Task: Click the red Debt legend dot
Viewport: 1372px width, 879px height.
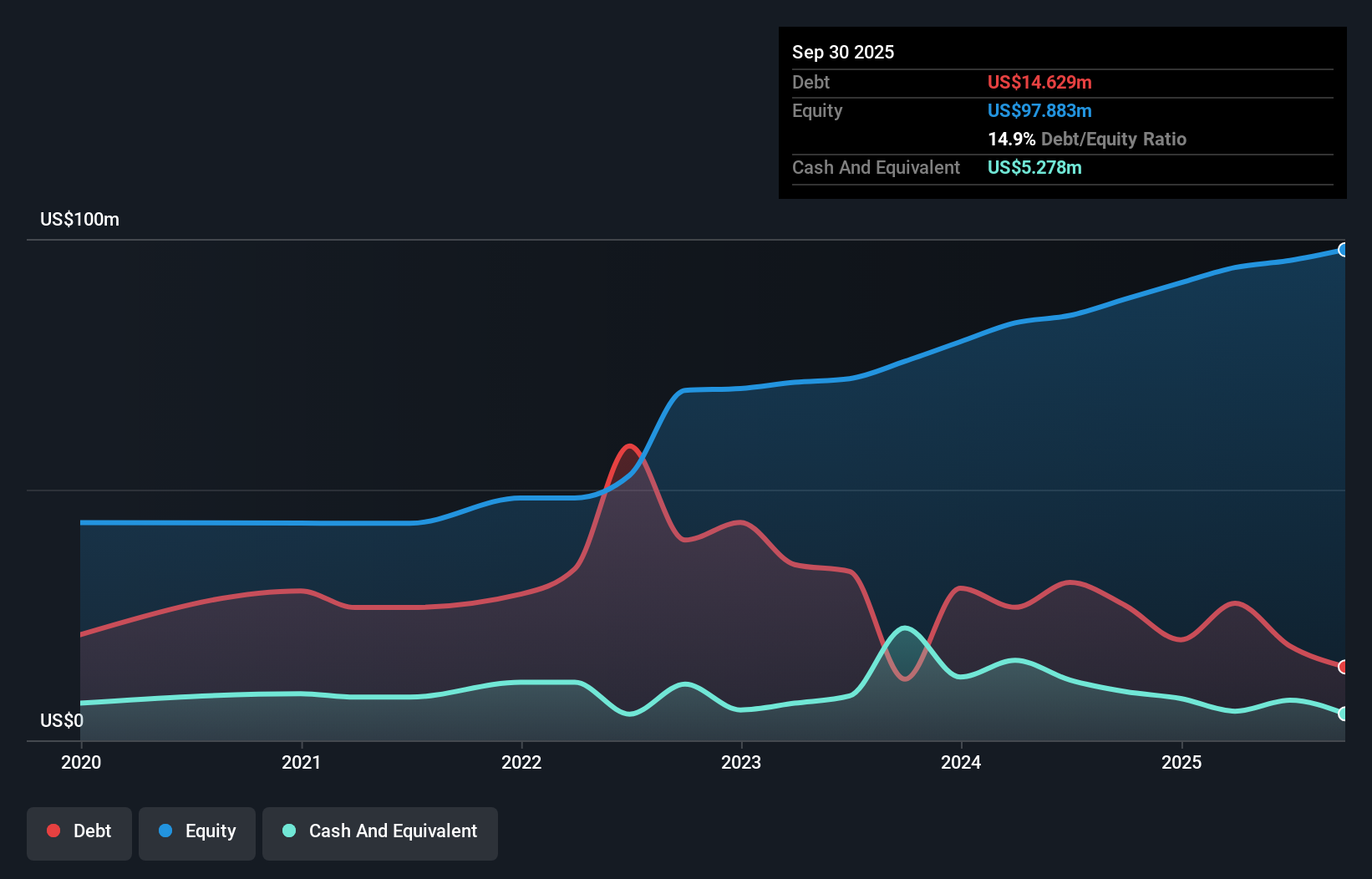Action: click(53, 831)
